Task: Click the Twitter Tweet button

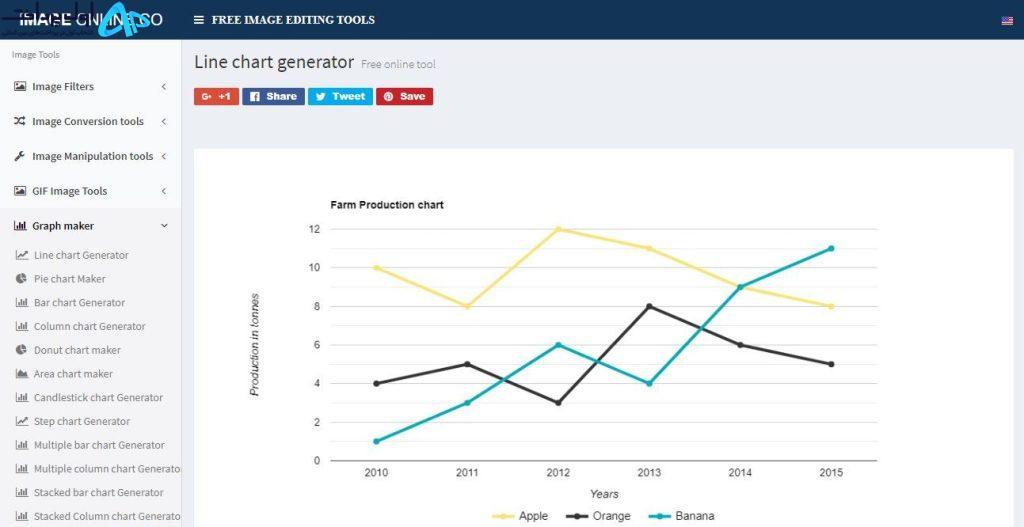Action: (x=340, y=97)
